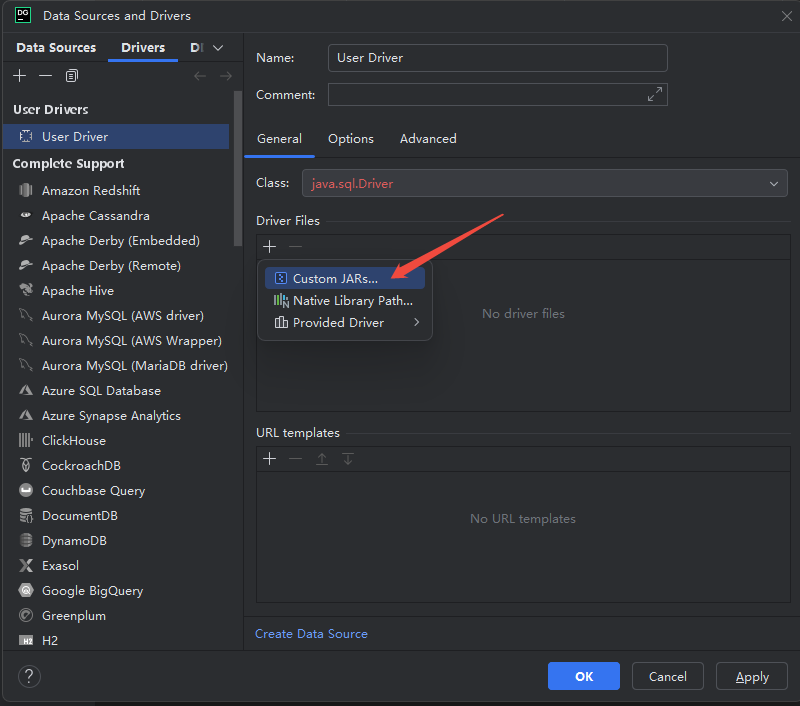Viewport: 800px width, 706px height.
Task: Click the Amazon Redshift driver icon
Action: point(26,190)
